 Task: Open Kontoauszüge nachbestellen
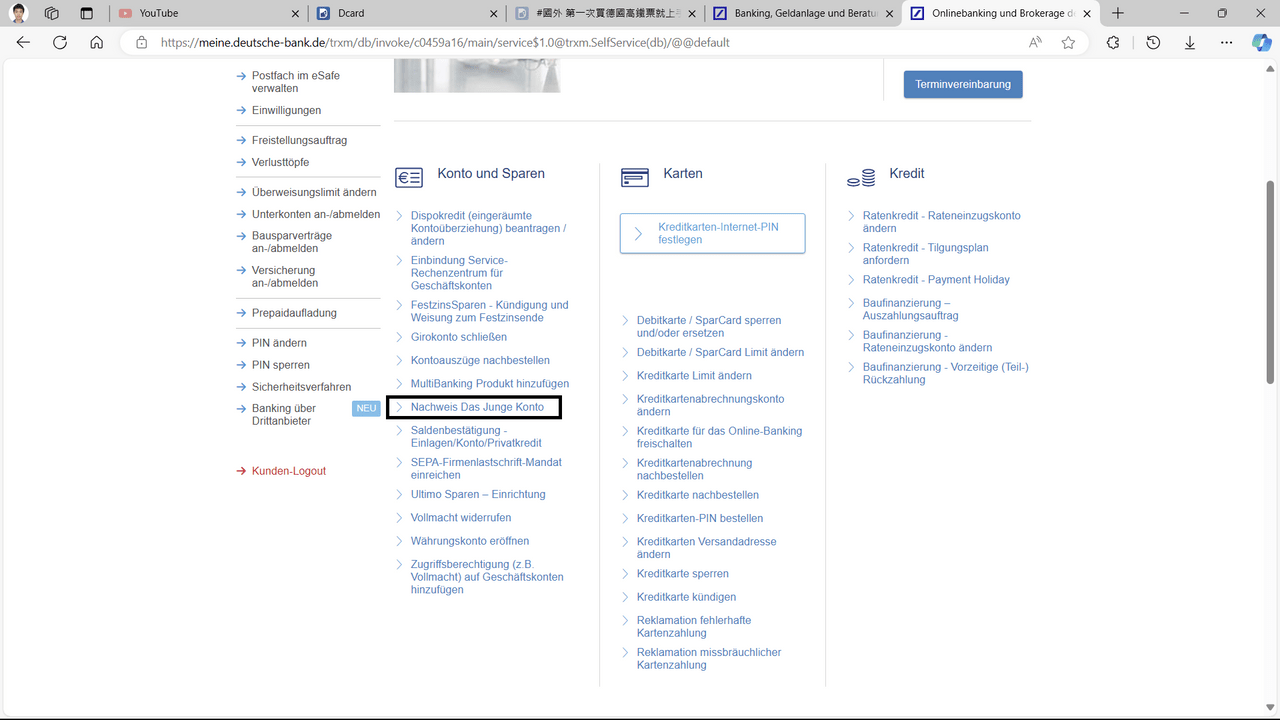click(x=480, y=360)
